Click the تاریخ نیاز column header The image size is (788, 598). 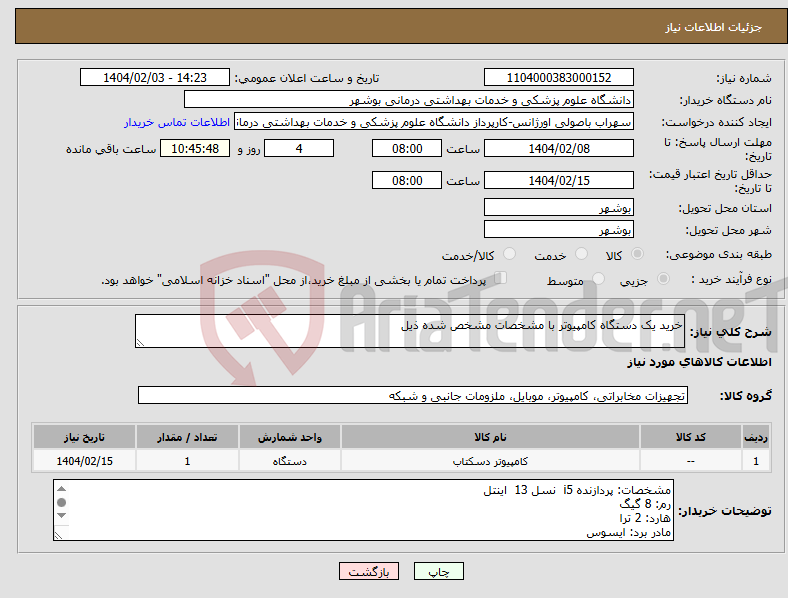pyautogui.click(x=84, y=437)
